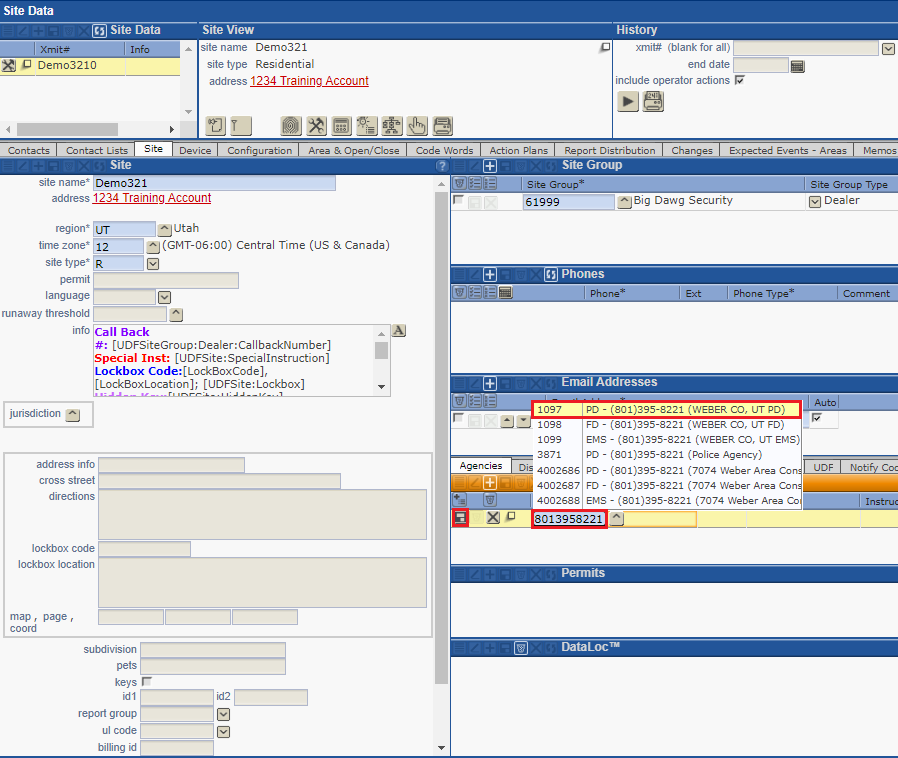Switch to the Action Plans tab
Viewport: 898px width, 758px height.
pos(518,150)
